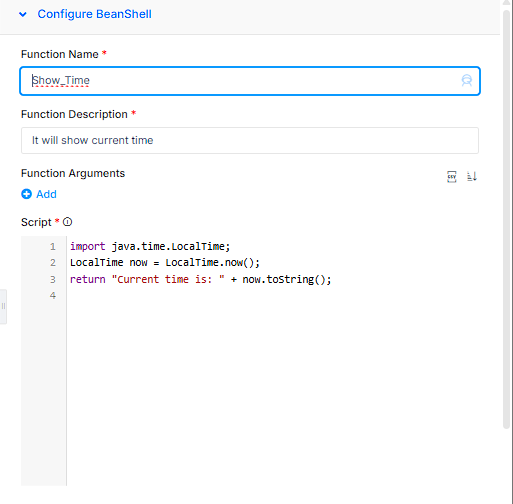Click the assistant icon inside Function Name field

(x=467, y=81)
